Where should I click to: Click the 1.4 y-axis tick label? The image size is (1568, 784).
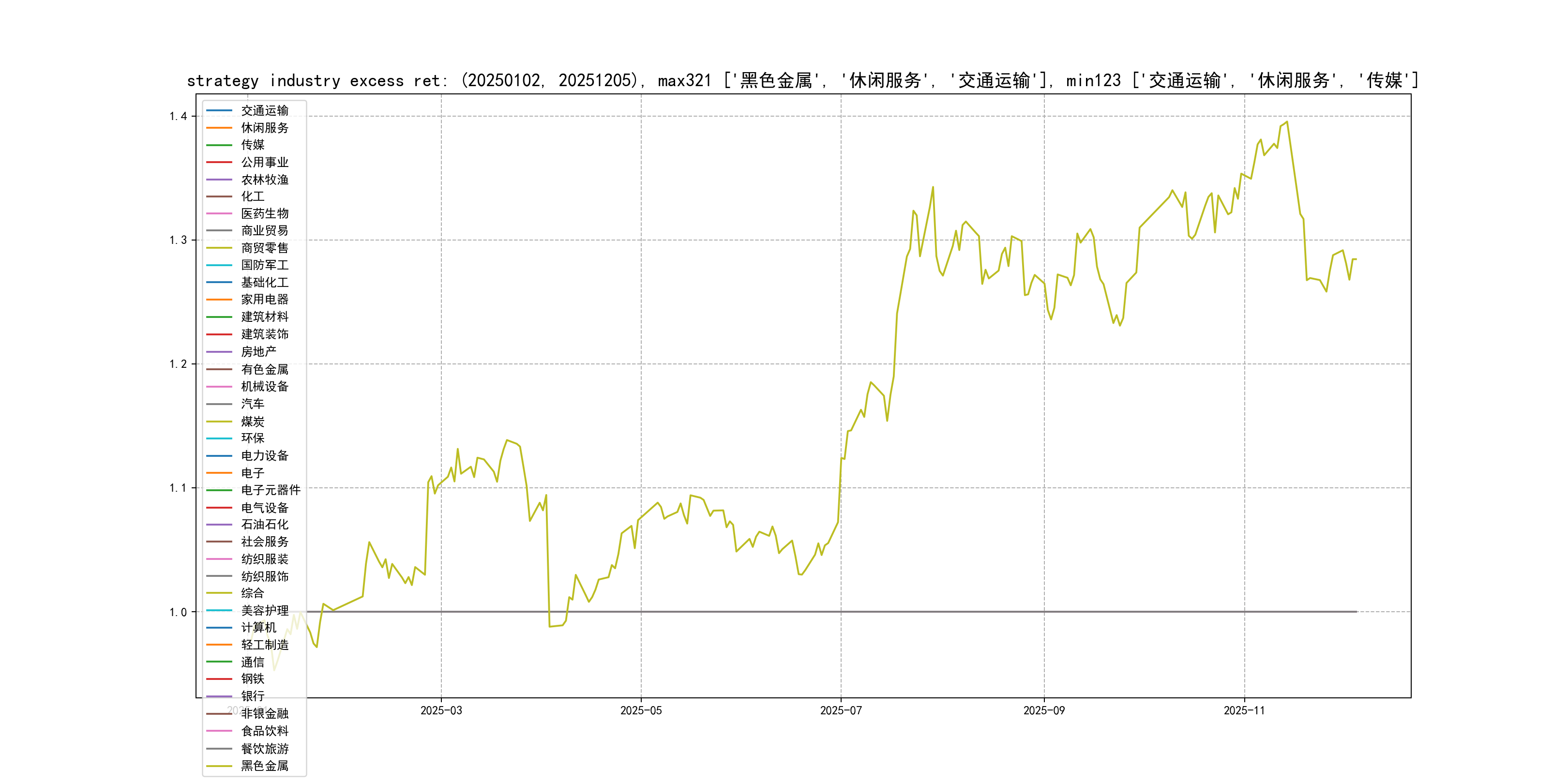(178, 116)
